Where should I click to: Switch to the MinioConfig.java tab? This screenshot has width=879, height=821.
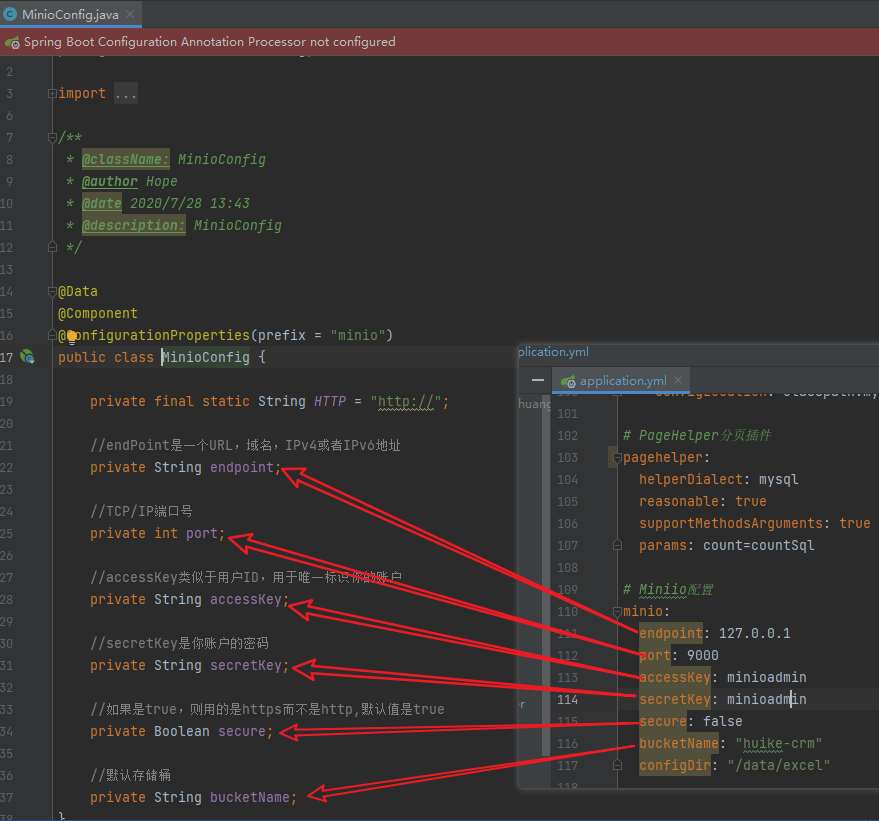tap(70, 15)
